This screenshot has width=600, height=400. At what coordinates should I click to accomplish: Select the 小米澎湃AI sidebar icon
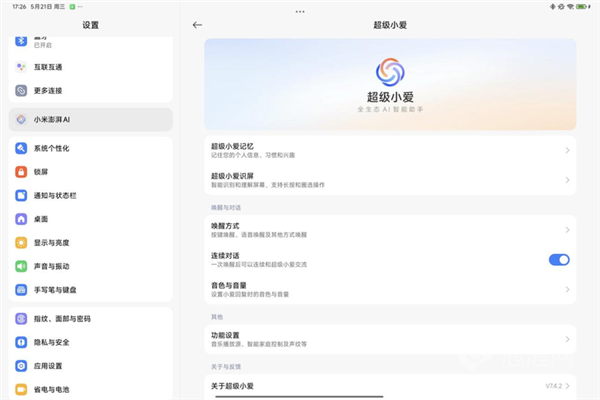coord(21,120)
